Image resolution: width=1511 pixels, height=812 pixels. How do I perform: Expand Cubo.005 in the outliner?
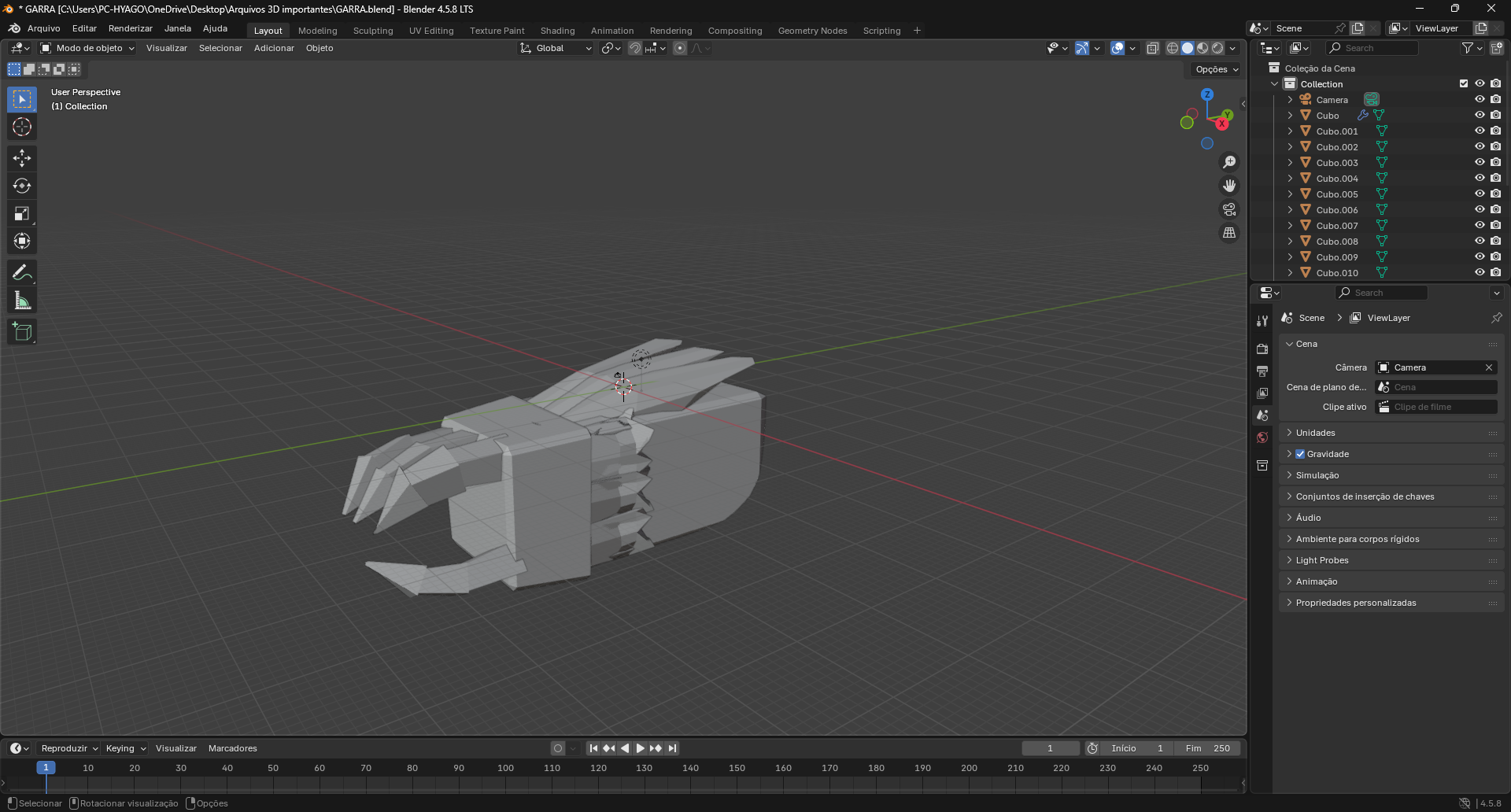pyautogui.click(x=1290, y=194)
